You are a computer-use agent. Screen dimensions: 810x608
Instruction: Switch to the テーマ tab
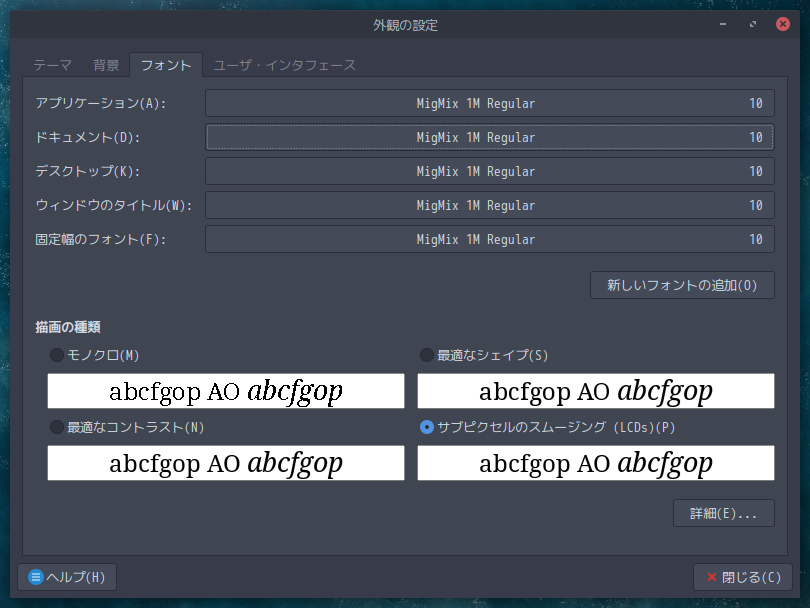pyautogui.click(x=52, y=65)
